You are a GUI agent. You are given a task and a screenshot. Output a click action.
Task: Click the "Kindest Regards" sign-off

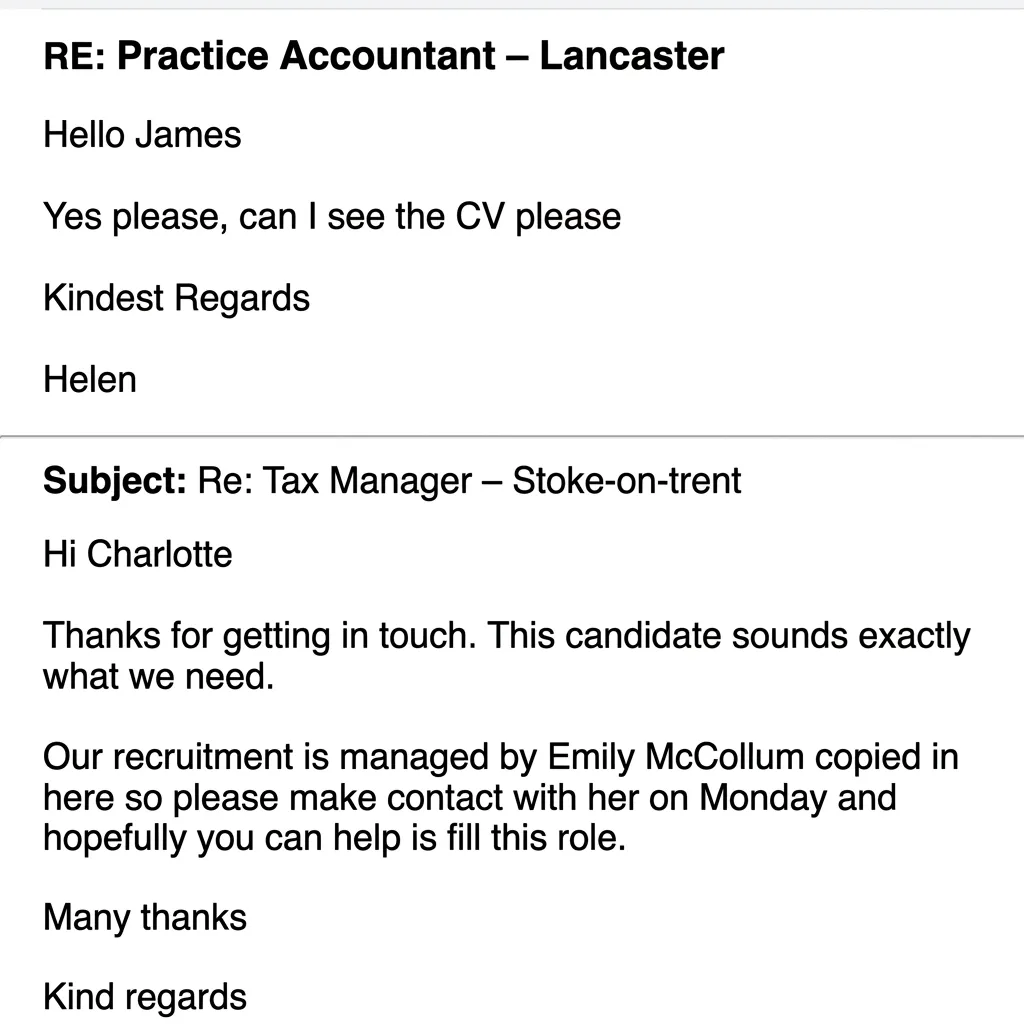click(176, 298)
